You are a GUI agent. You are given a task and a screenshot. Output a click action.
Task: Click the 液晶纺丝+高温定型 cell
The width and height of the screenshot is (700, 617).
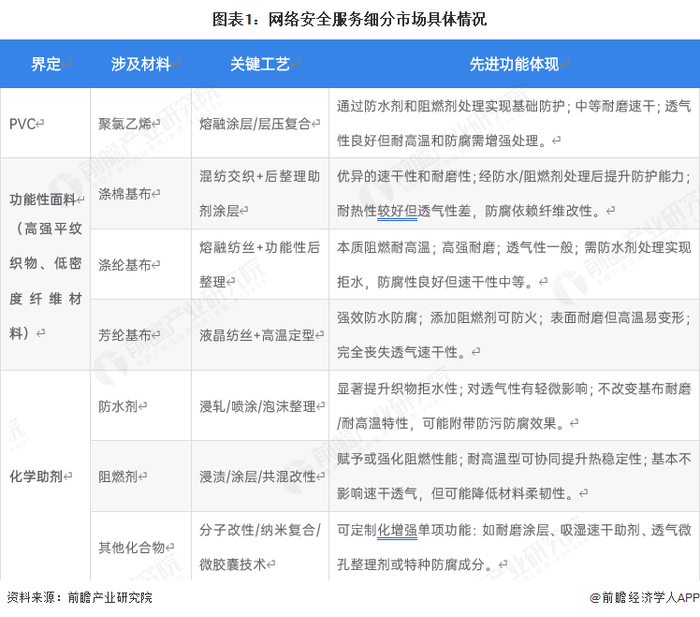(260, 335)
